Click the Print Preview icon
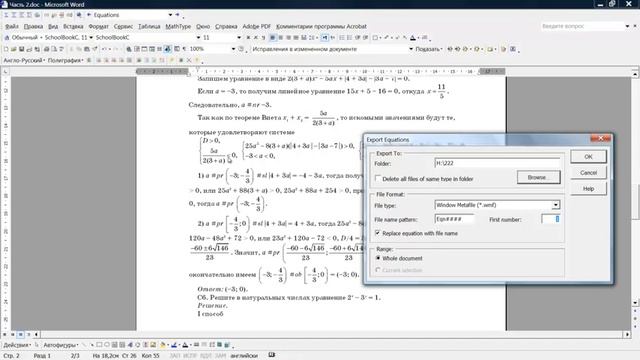The image size is (640, 360). pos(54,49)
